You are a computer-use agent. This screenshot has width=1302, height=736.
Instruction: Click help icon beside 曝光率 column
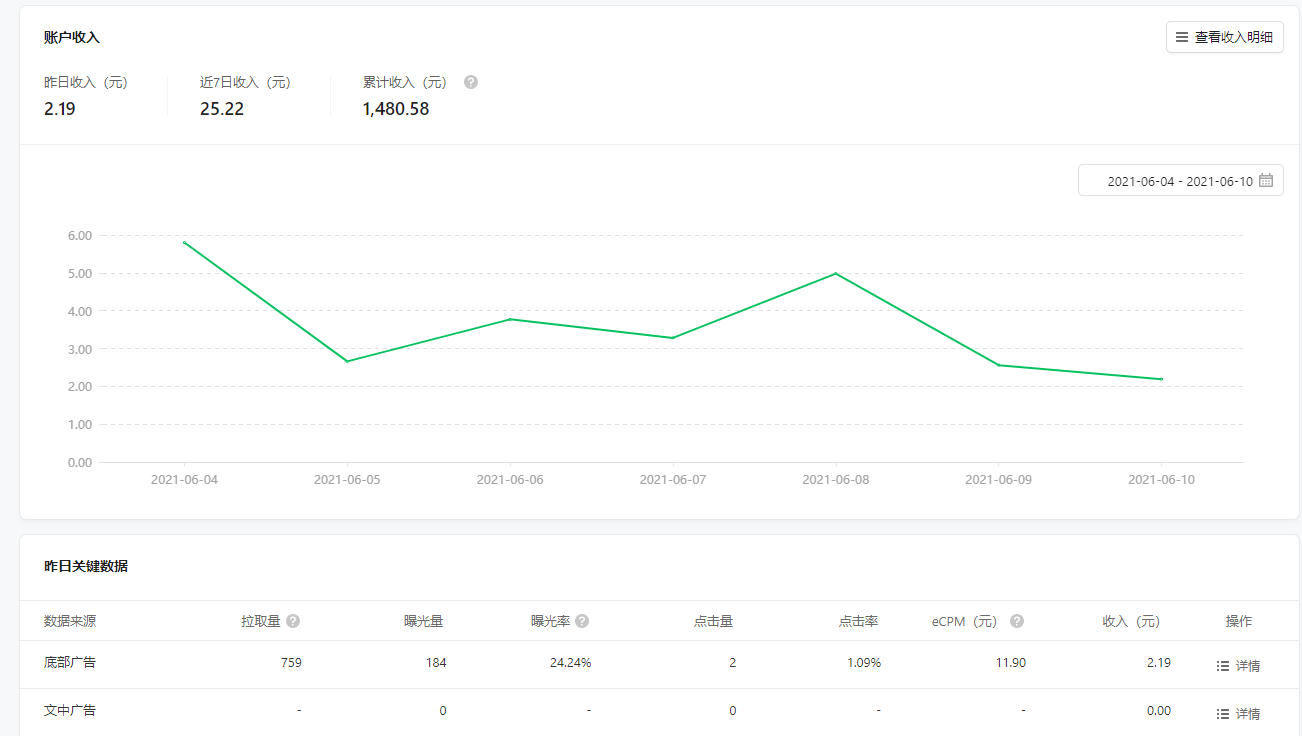pos(582,621)
